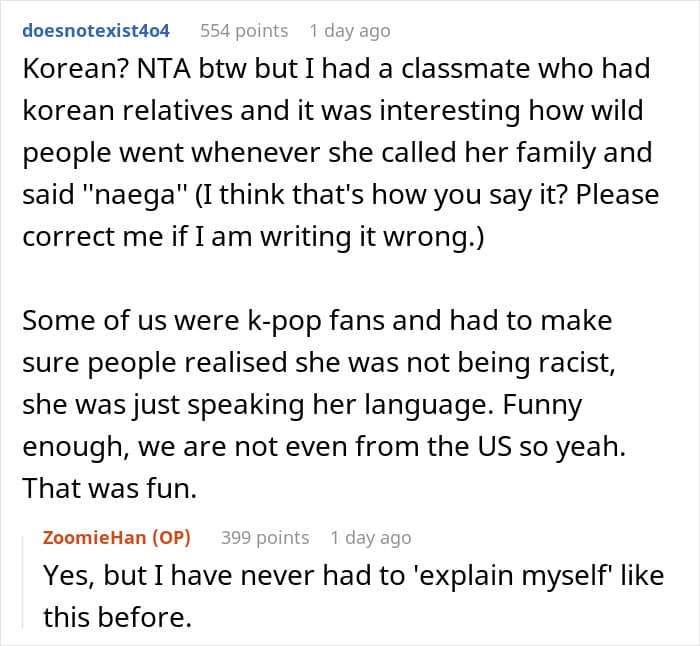This screenshot has height=646, width=700.
Task: Click the top comment's "1 day ago" timestamp
Action: pyautogui.click(x=349, y=31)
